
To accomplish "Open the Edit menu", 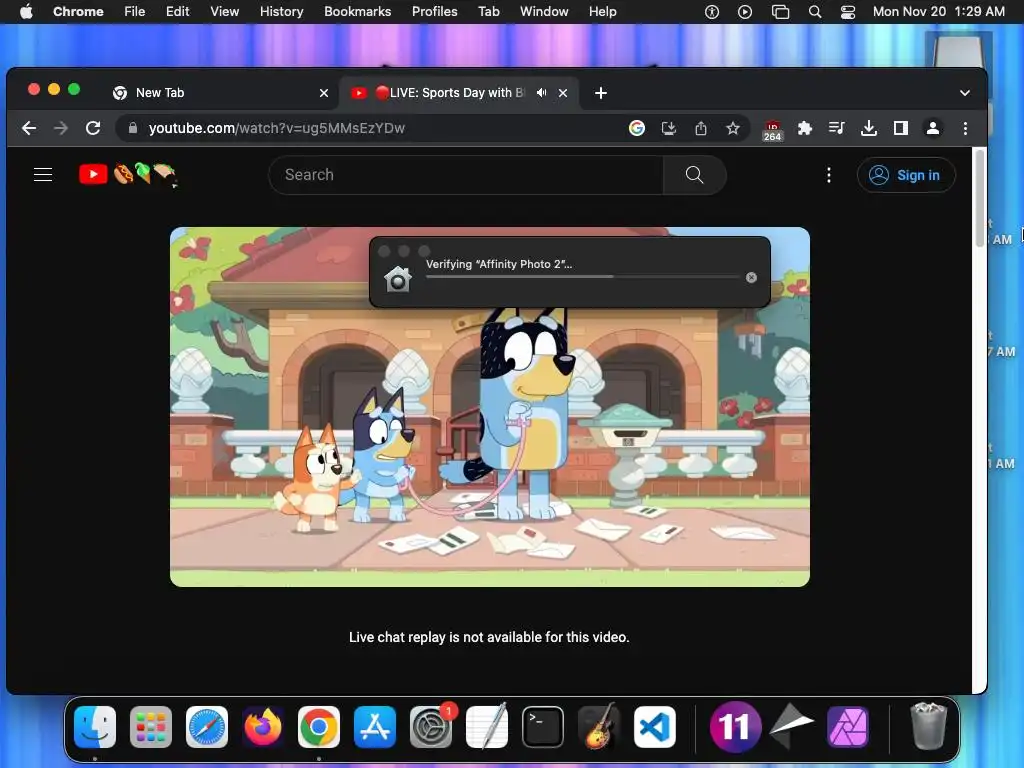I will 178,11.
